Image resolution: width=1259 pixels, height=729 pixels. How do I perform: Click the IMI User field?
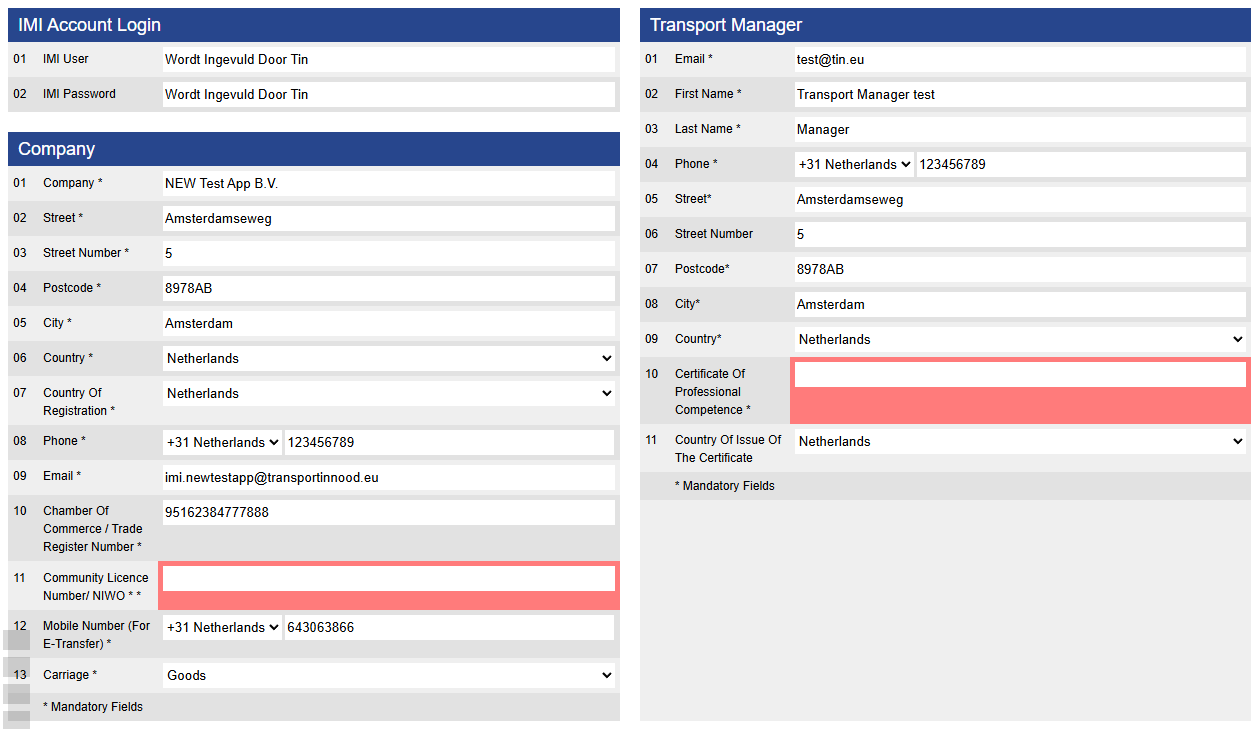pyautogui.click(x=388, y=59)
